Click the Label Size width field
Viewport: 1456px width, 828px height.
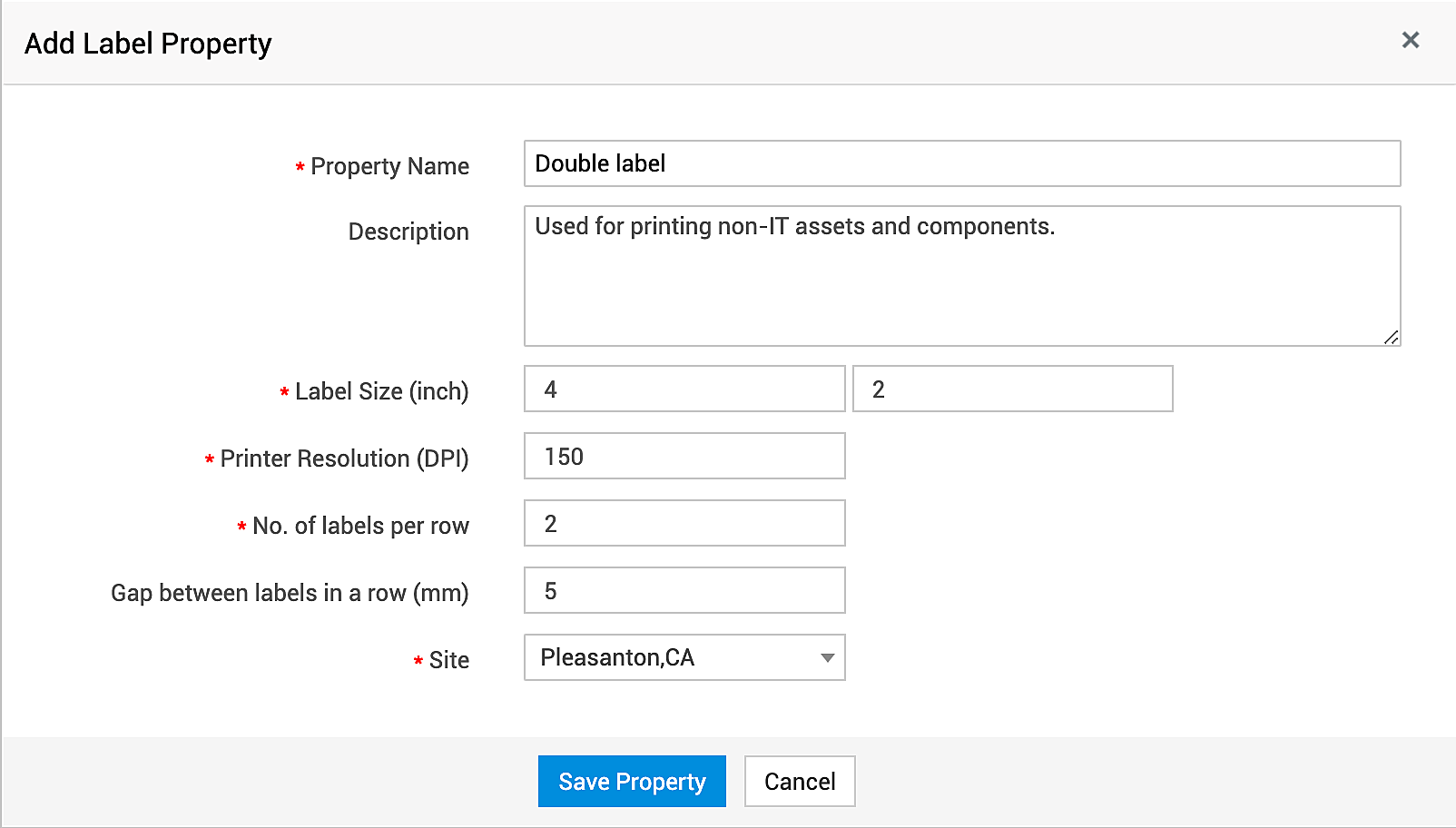click(x=684, y=389)
